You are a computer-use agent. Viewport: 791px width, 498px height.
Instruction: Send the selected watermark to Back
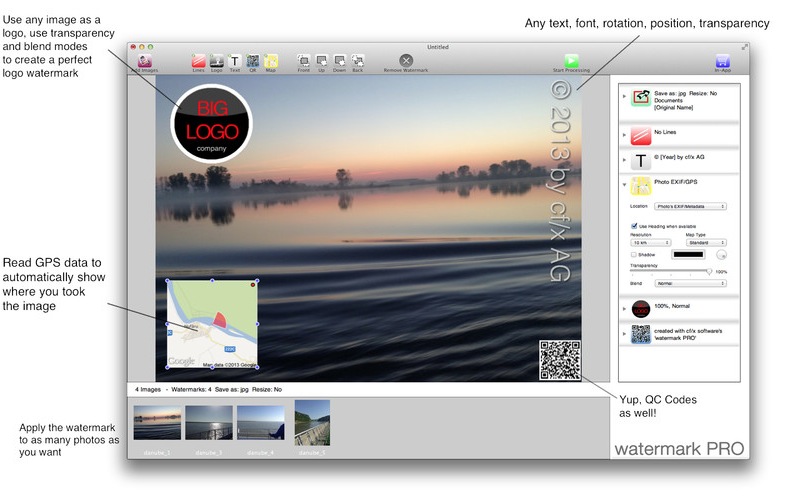click(x=358, y=62)
